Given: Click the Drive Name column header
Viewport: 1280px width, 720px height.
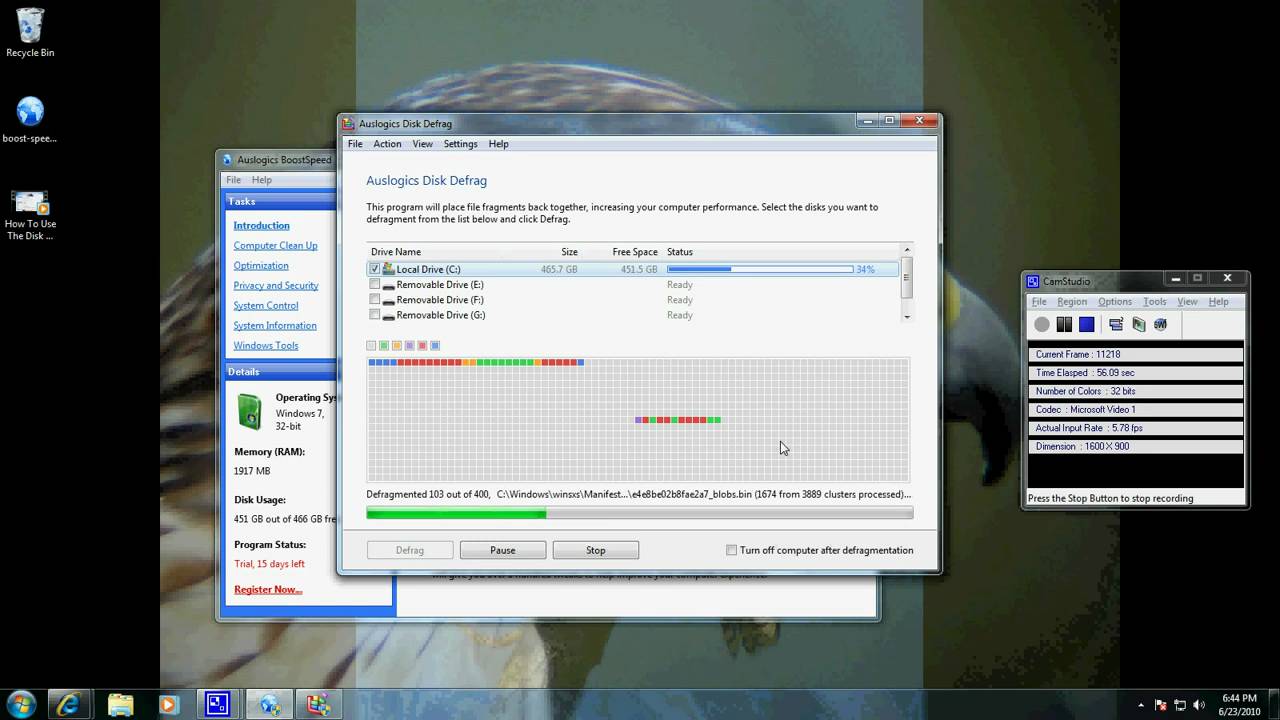Looking at the screenshot, I should click(x=396, y=252).
